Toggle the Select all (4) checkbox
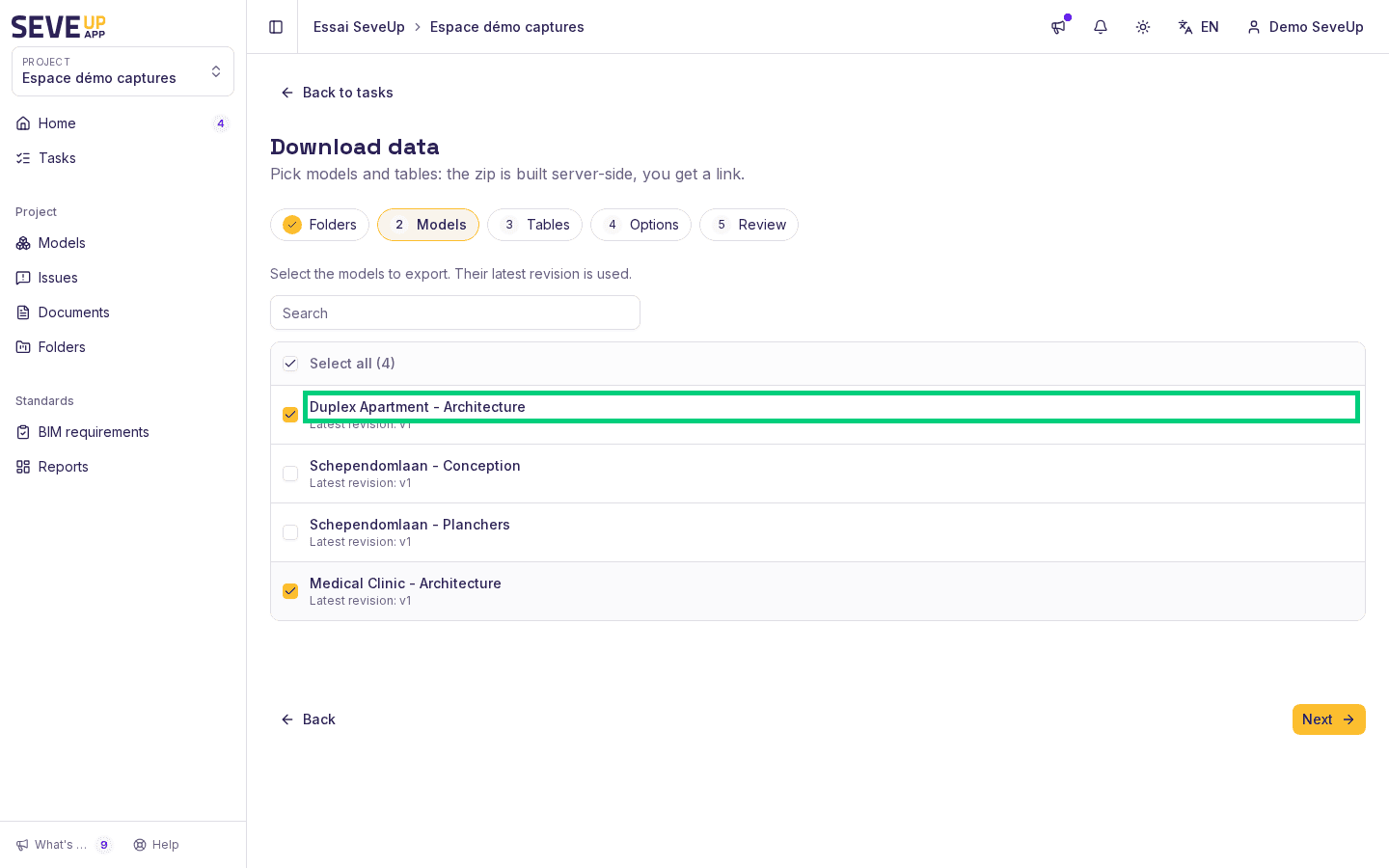 click(290, 364)
